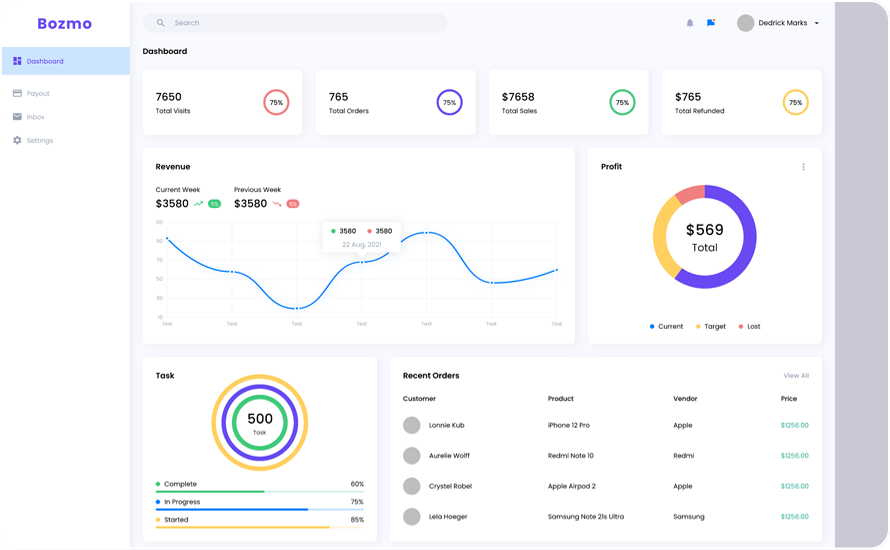Click the Search input field
This screenshot has width=890, height=550.
(300, 23)
